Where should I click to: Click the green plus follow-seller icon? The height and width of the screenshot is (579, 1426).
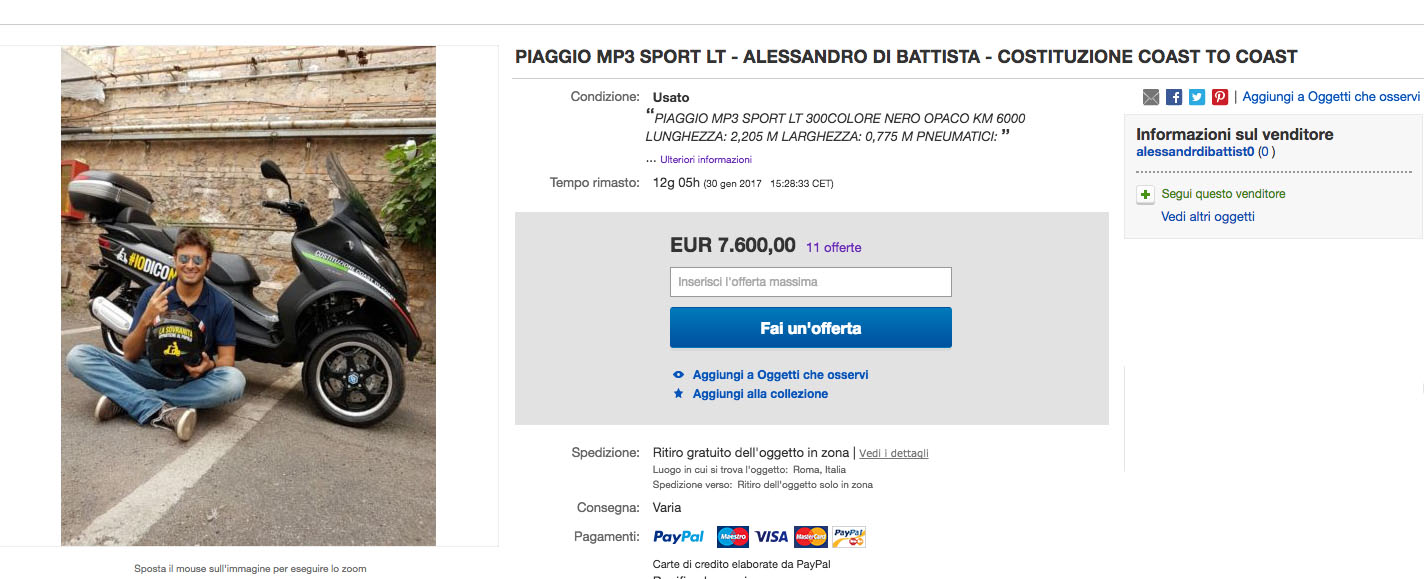(1146, 195)
